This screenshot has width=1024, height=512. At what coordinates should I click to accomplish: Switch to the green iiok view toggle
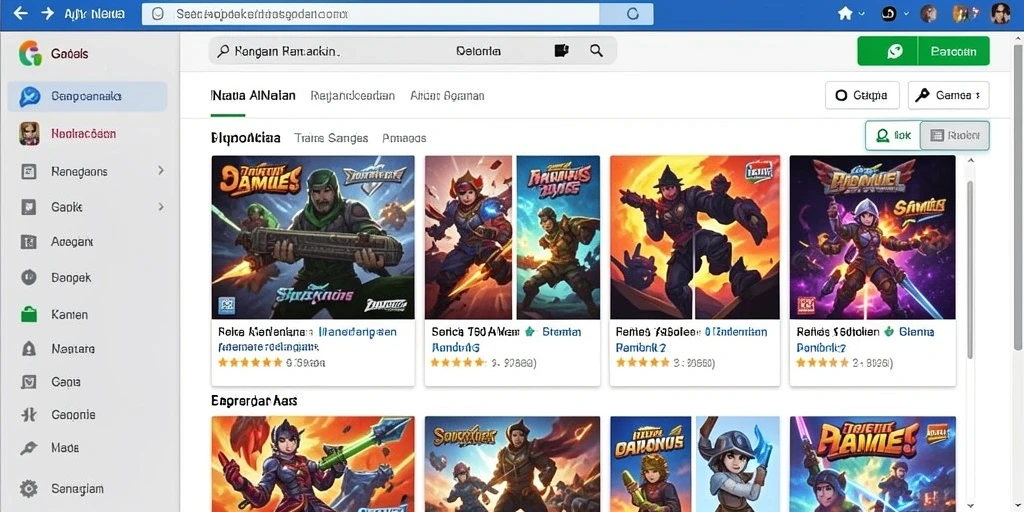click(893, 135)
